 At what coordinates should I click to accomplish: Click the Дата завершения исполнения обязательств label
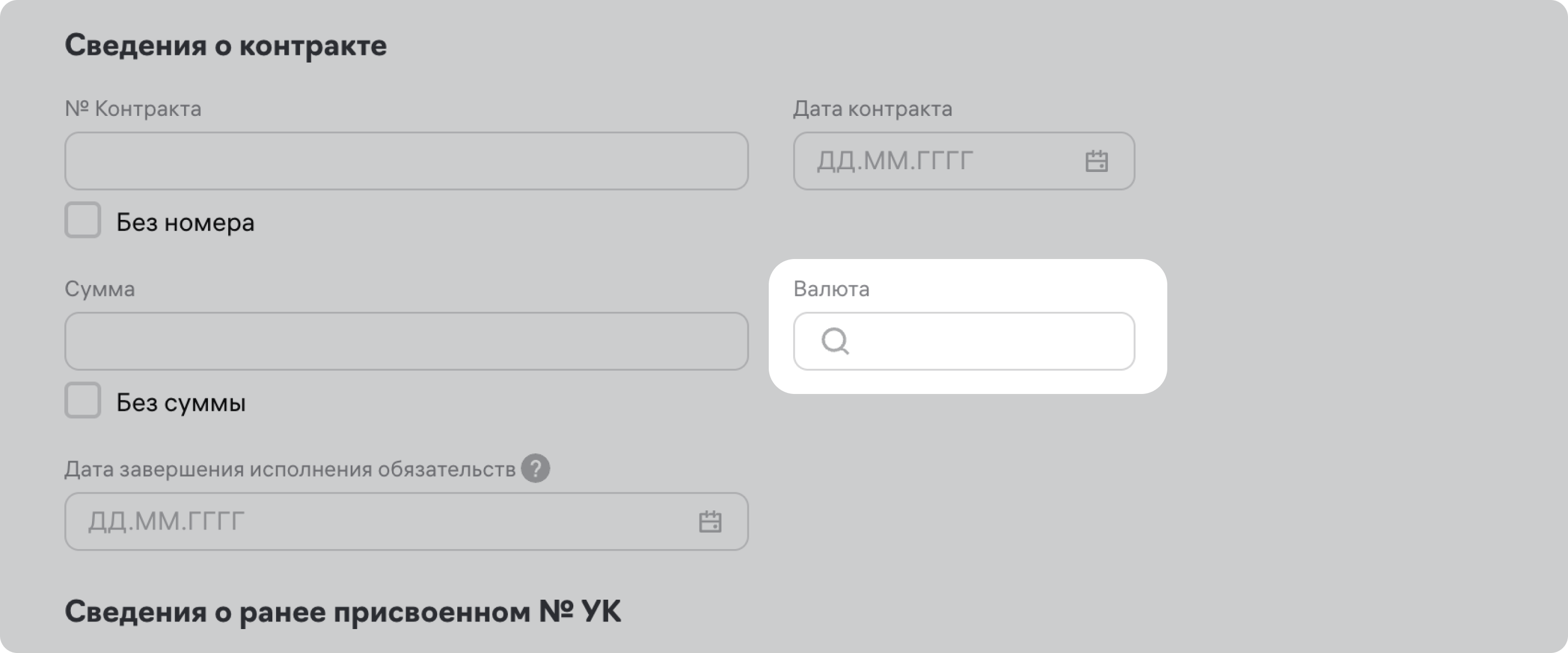pos(290,469)
